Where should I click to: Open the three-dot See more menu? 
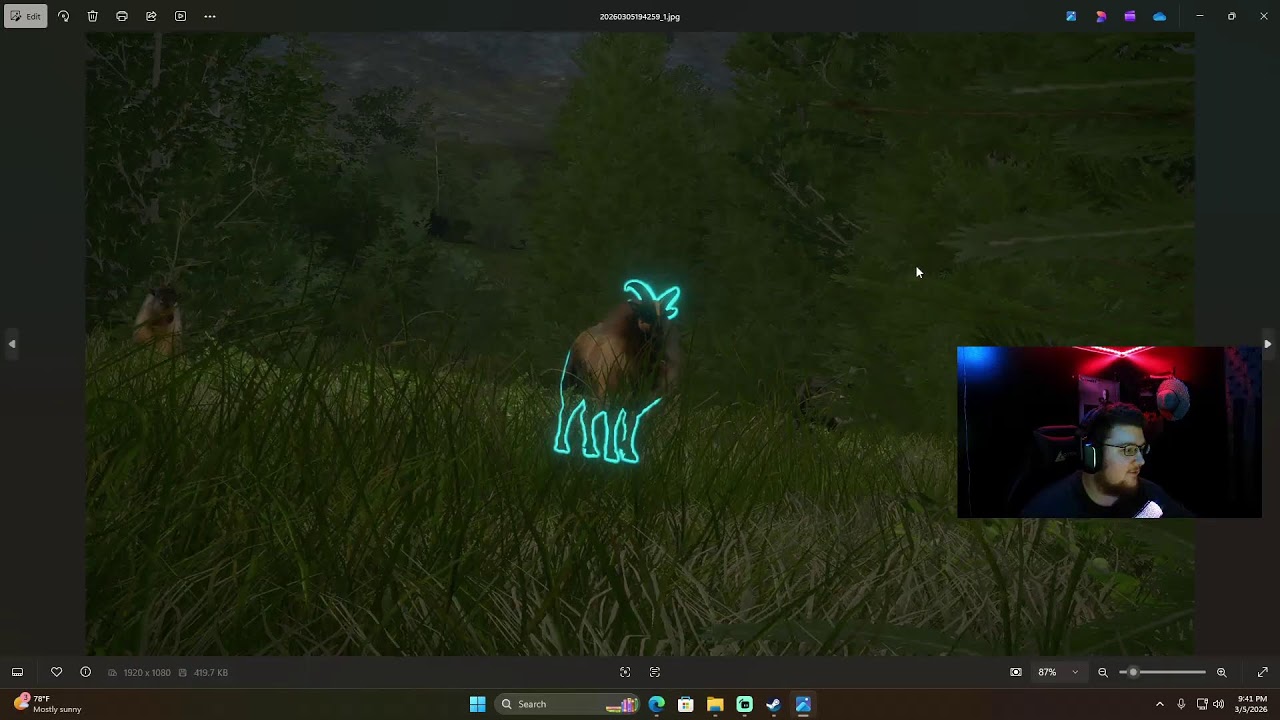tap(210, 16)
